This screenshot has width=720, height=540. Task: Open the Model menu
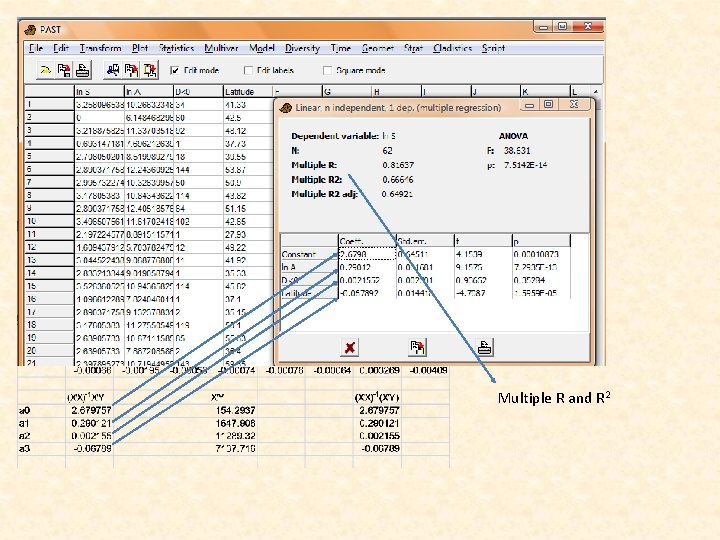[262, 48]
